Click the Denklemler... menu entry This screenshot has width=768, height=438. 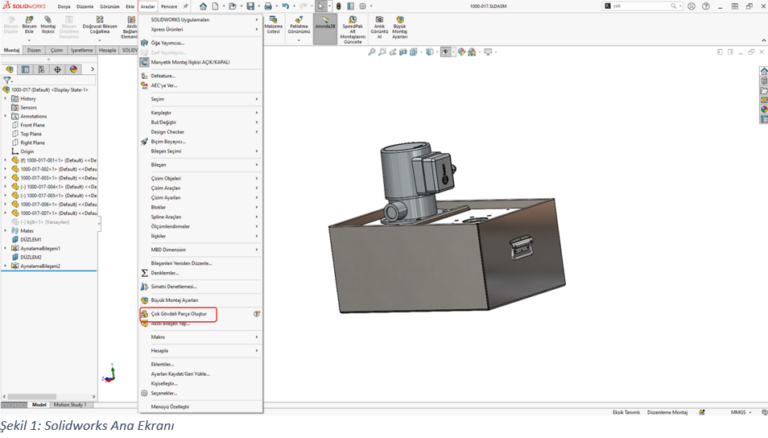tap(164, 272)
